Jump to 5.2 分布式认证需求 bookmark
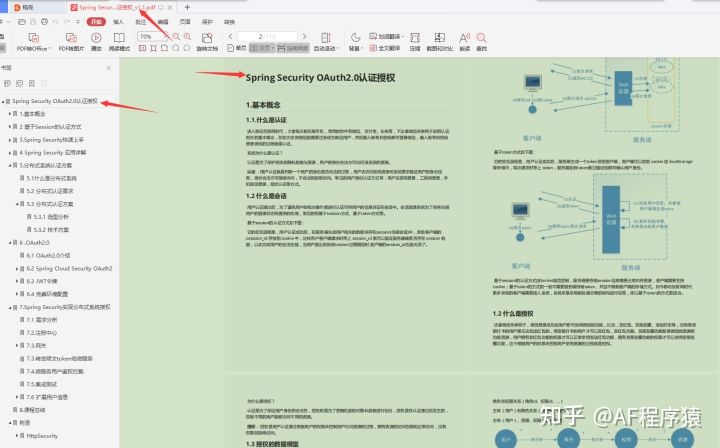 (x=50, y=191)
